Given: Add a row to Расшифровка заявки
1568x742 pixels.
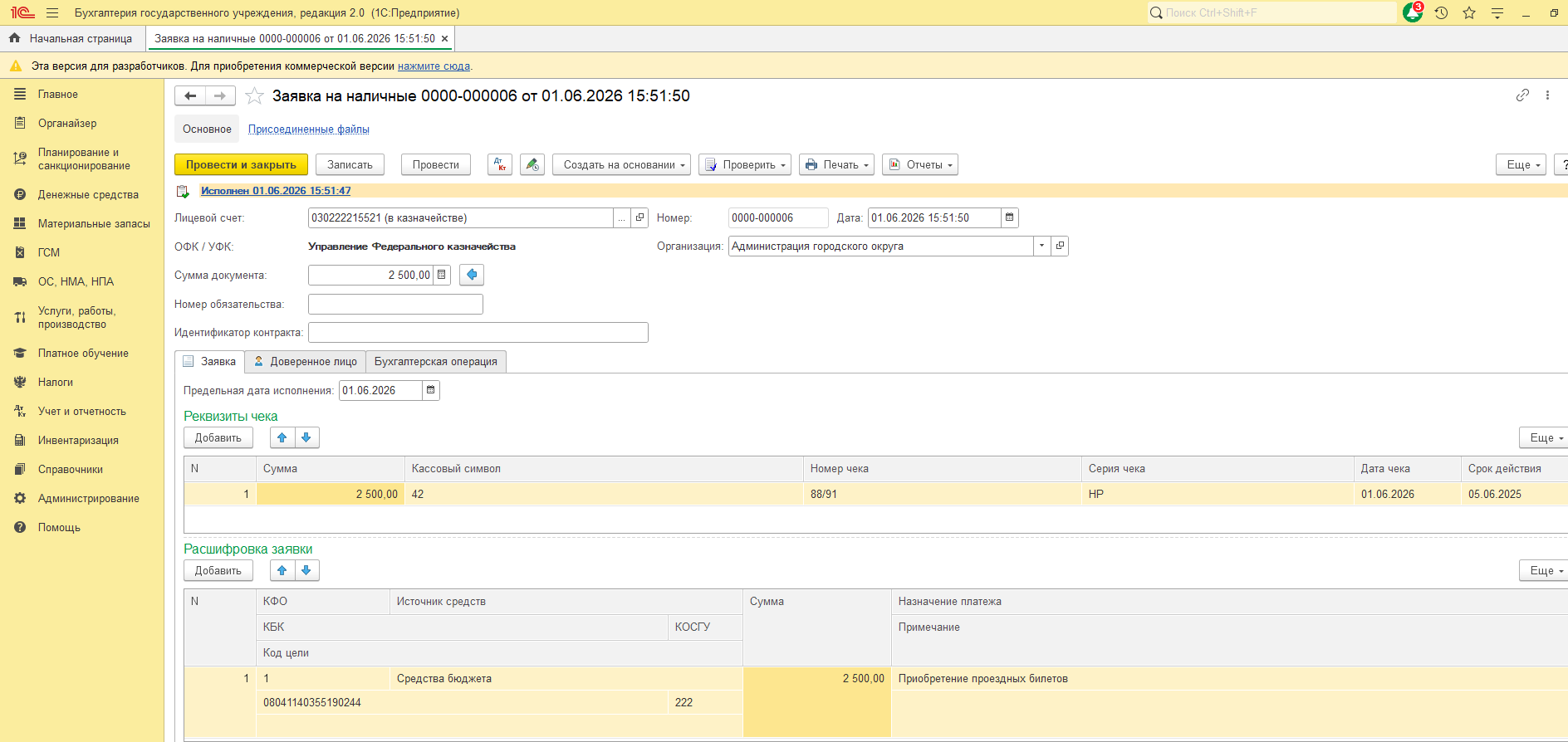Looking at the screenshot, I should [x=218, y=570].
